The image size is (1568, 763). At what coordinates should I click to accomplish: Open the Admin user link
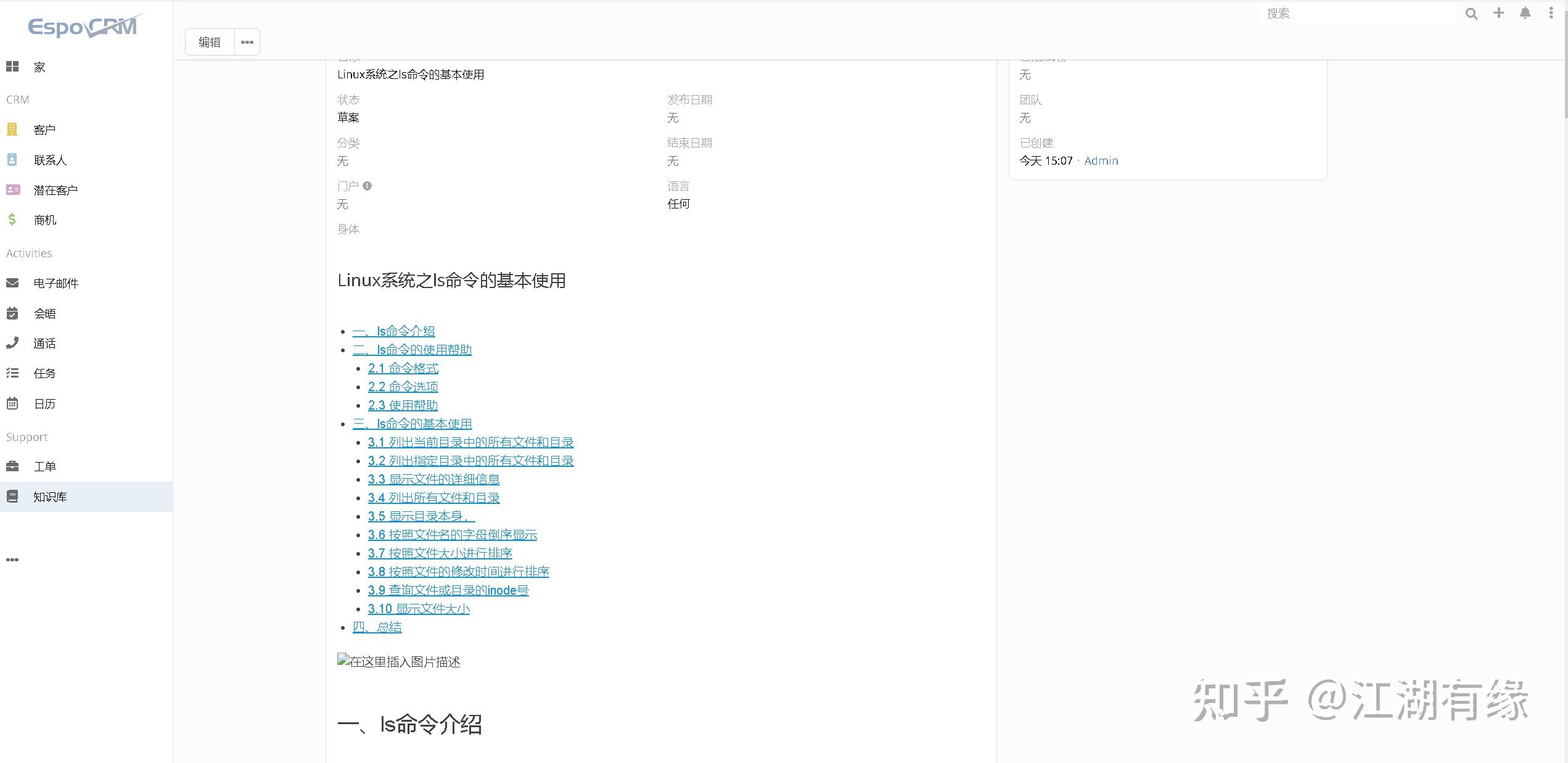coord(1101,161)
